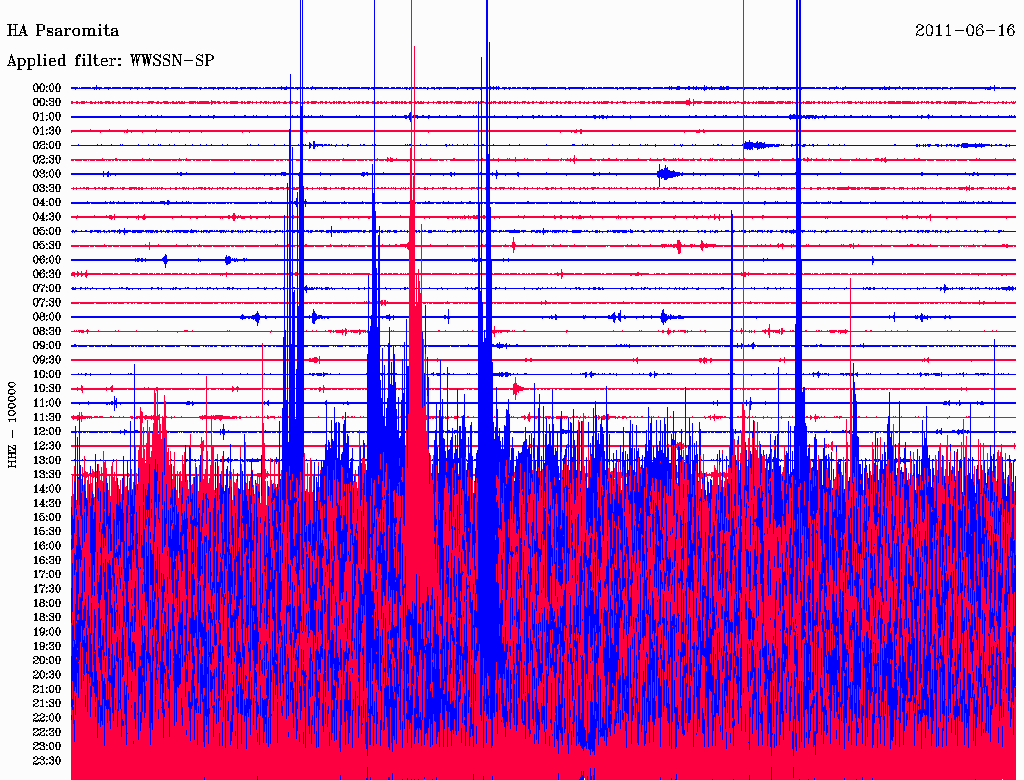The height and width of the screenshot is (780, 1024).
Task: Click the 03:30 time label
Action: [47, 189]
